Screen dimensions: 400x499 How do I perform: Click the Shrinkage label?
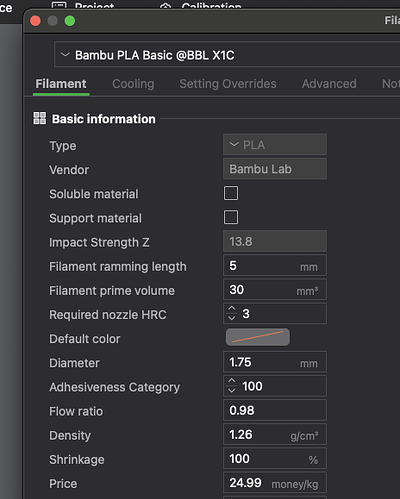coord(77,460)
